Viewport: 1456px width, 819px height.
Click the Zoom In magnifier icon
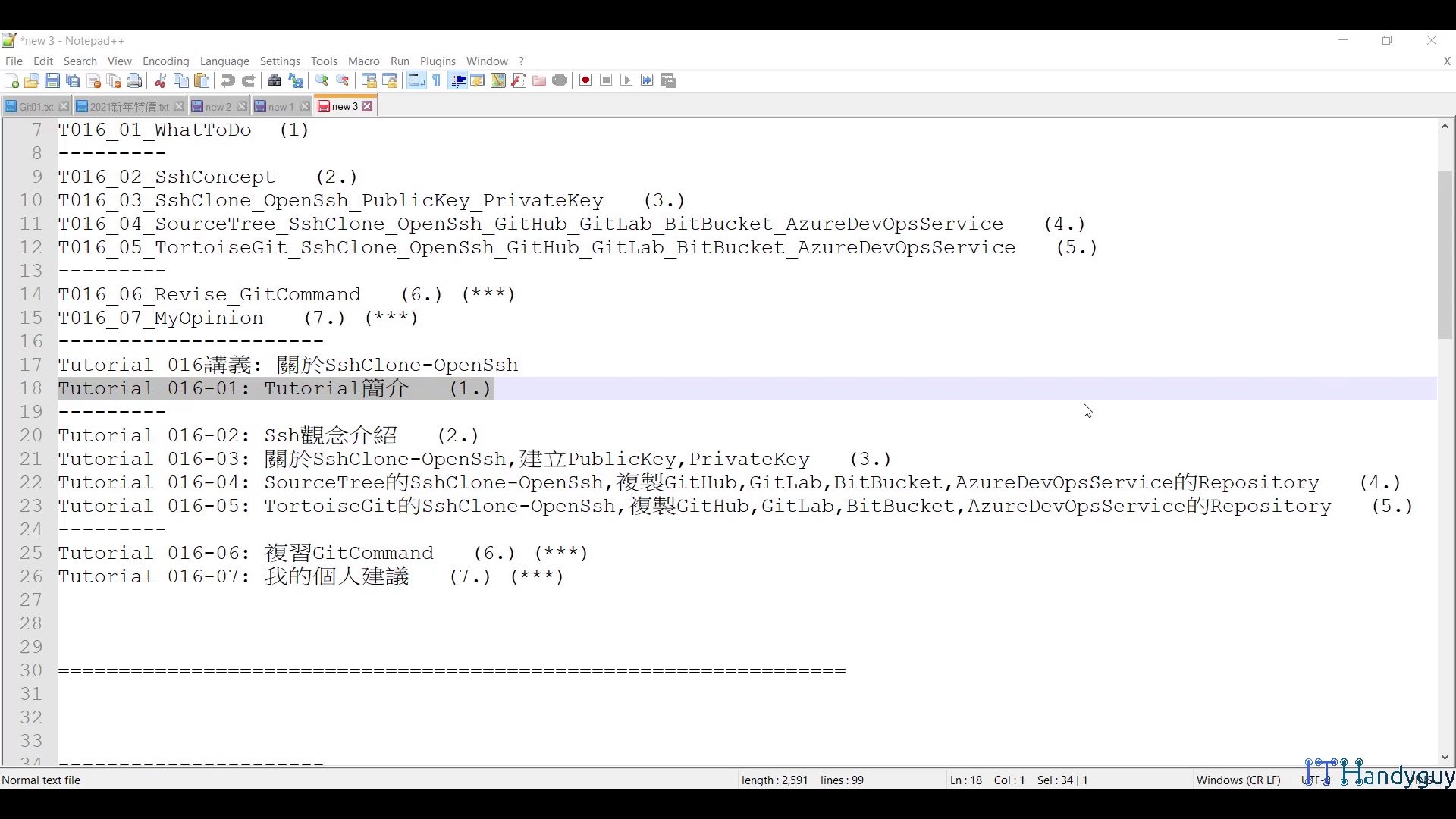pos(322,81)
